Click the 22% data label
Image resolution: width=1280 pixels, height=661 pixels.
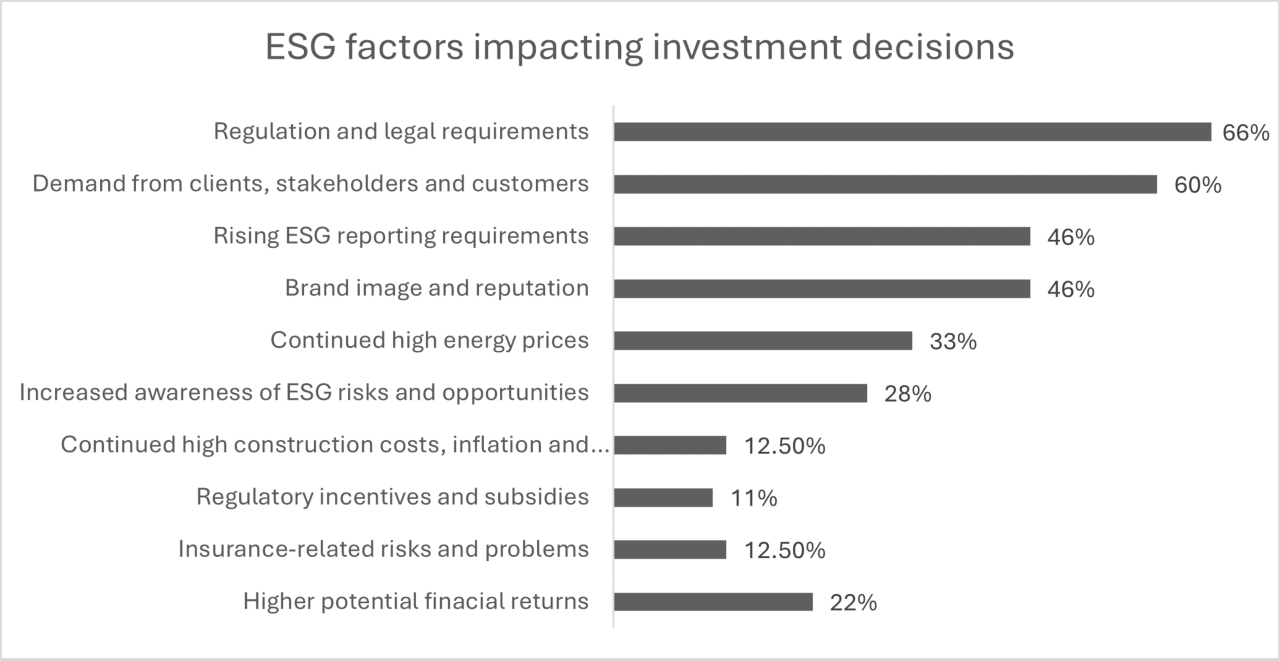(853, 602)
